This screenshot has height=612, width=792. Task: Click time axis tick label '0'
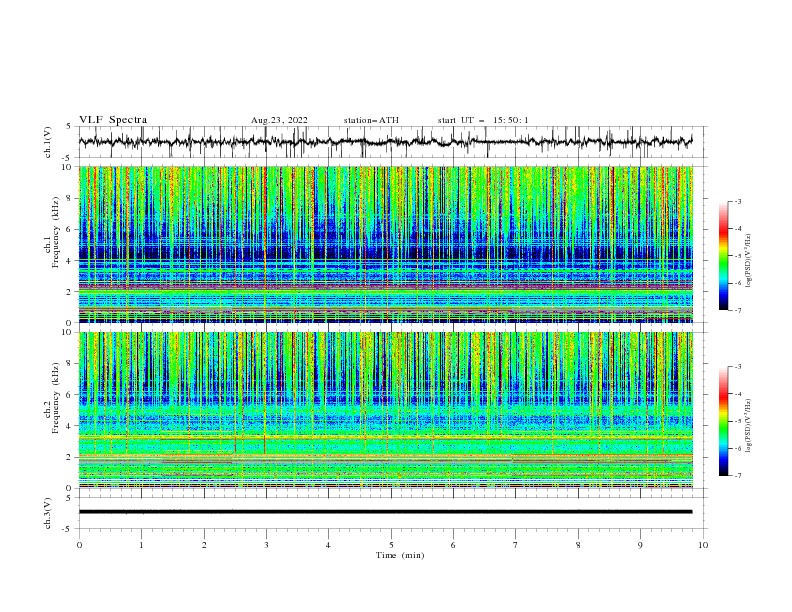pos(79,545)
